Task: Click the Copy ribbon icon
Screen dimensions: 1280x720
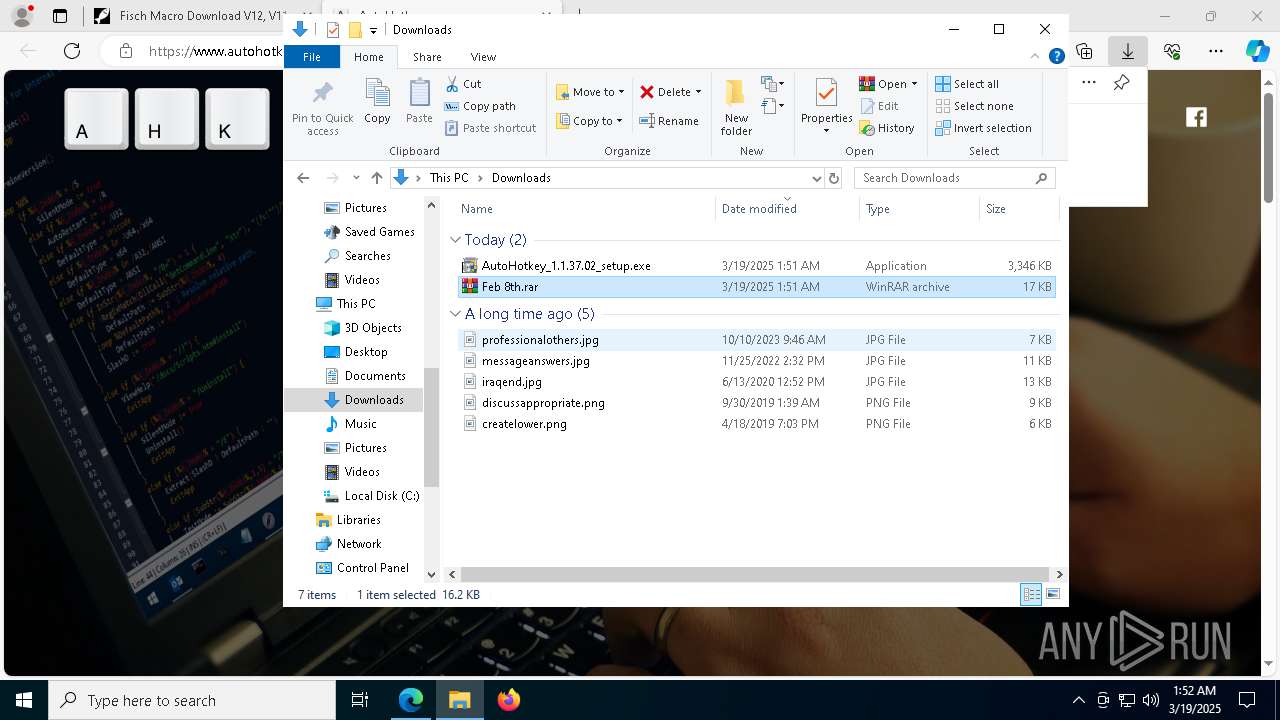Action: tap(377, 102)
